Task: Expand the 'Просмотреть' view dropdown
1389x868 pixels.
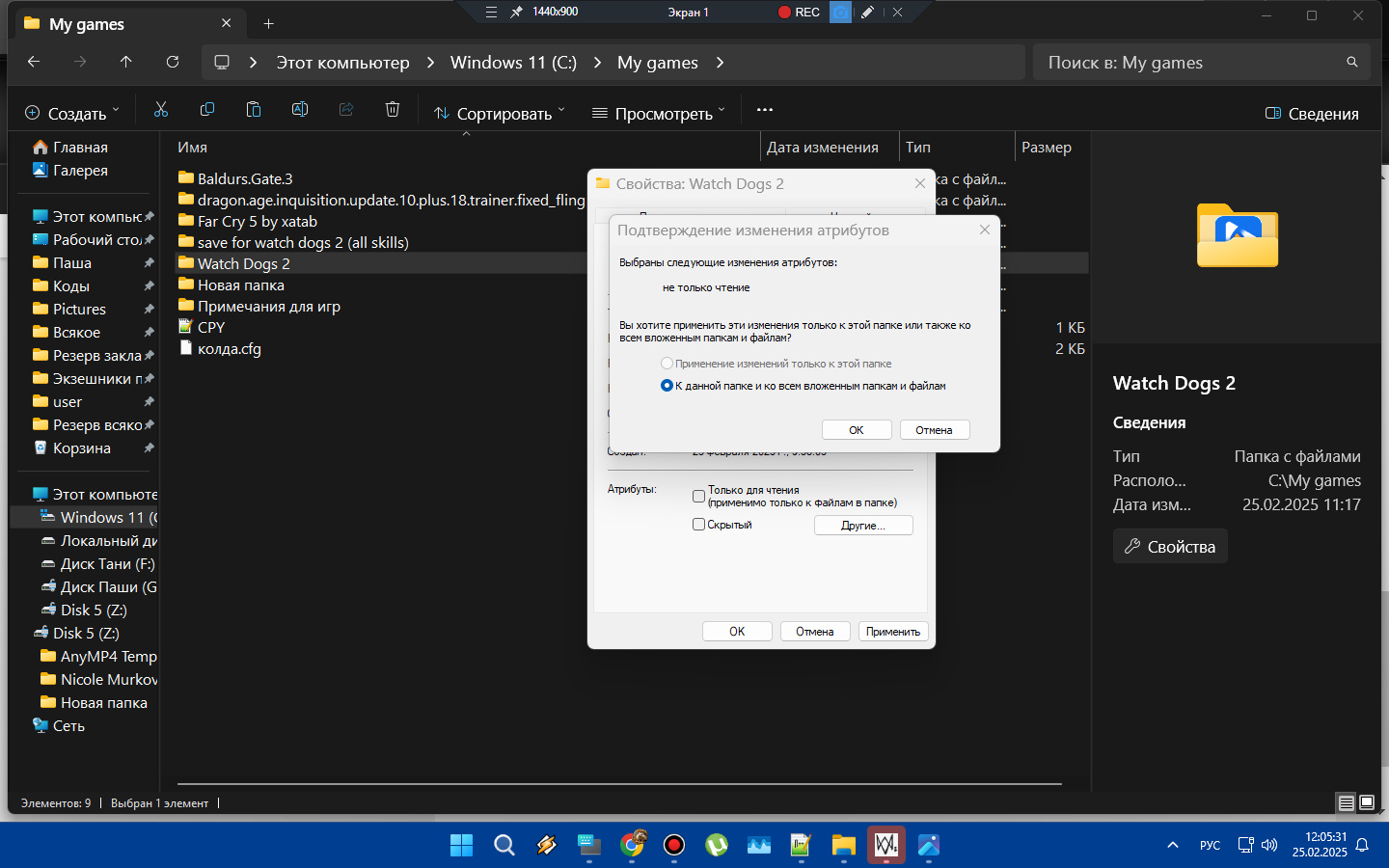Action: [x=659, y=113]
